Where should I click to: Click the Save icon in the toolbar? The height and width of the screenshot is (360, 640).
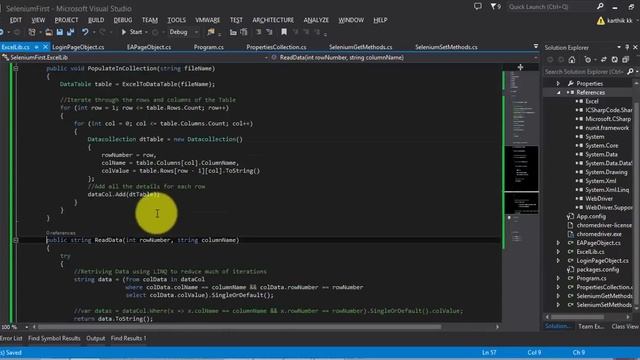[60, 32]
